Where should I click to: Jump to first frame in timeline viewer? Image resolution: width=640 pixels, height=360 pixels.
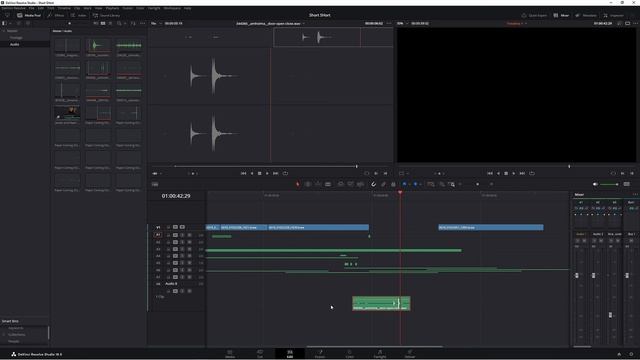pos(490,173)
